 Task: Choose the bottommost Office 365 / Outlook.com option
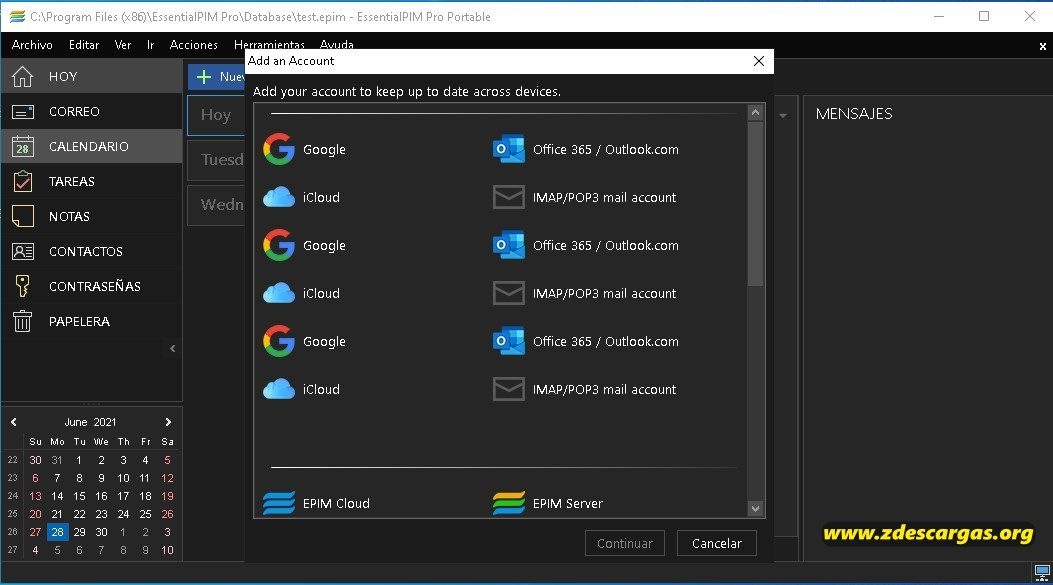click(586, 341)
